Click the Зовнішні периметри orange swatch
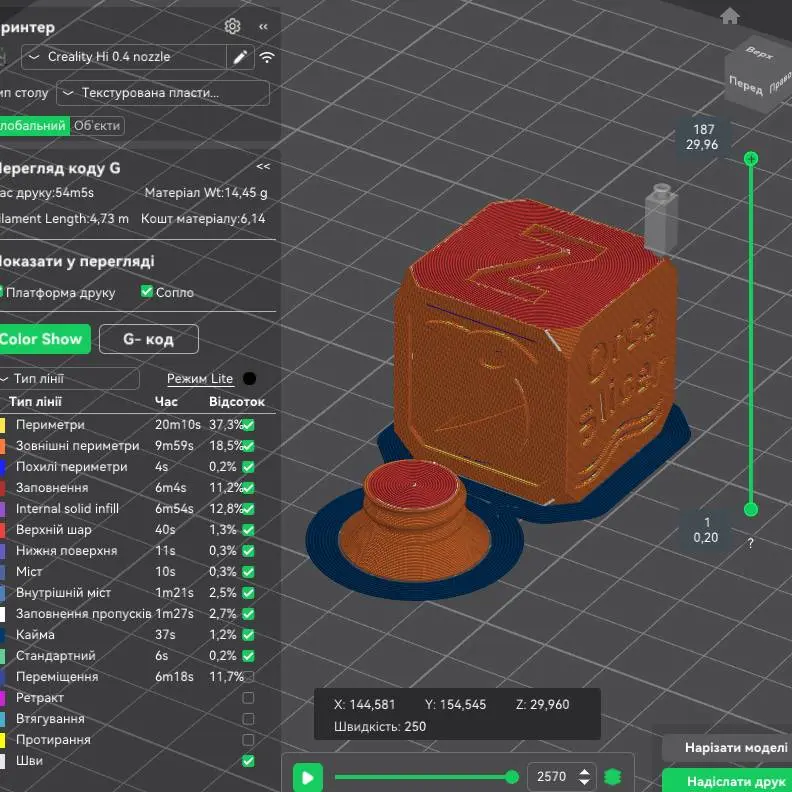 (x=3, y=446)
